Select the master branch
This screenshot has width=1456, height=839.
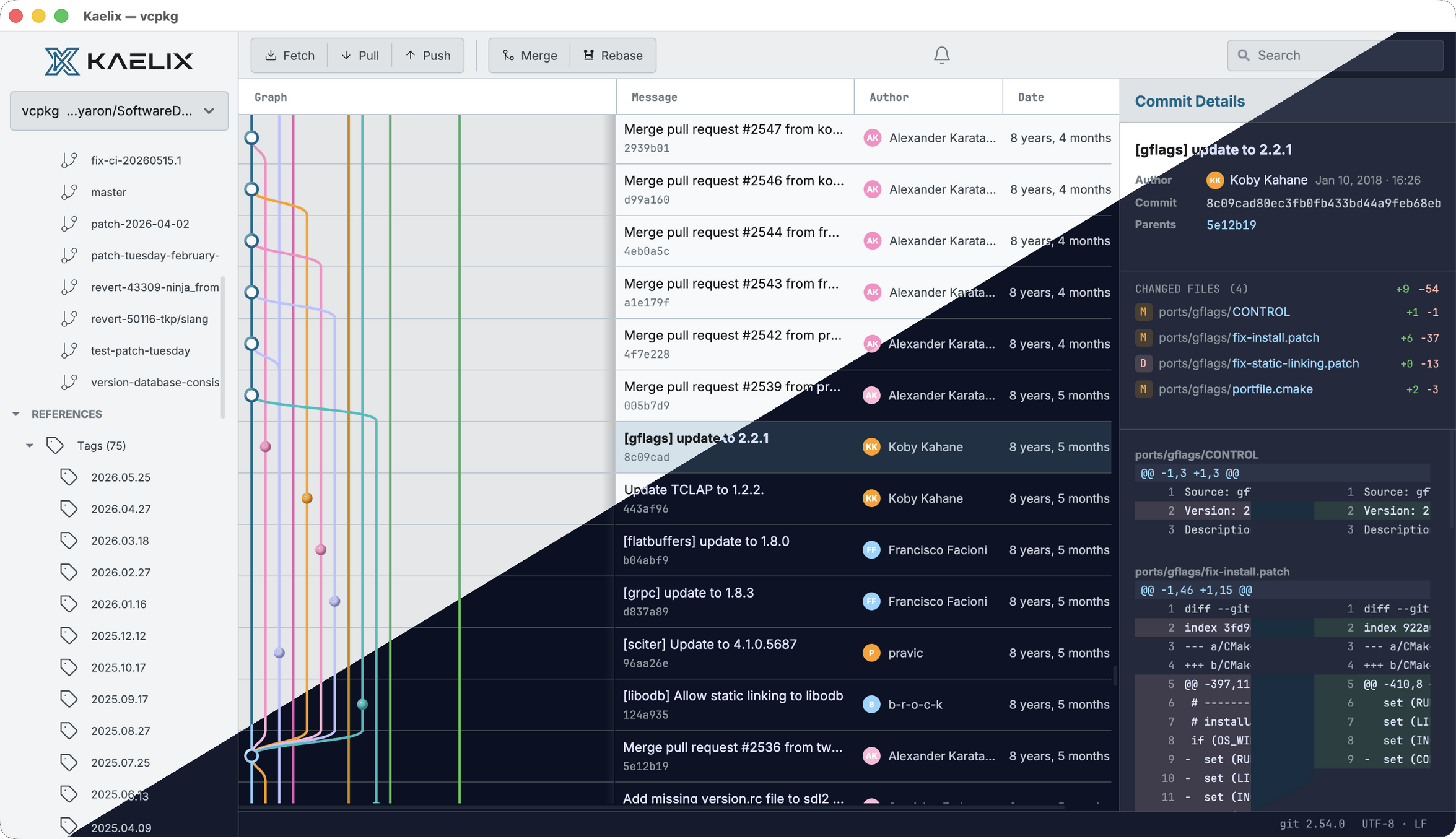108,192
